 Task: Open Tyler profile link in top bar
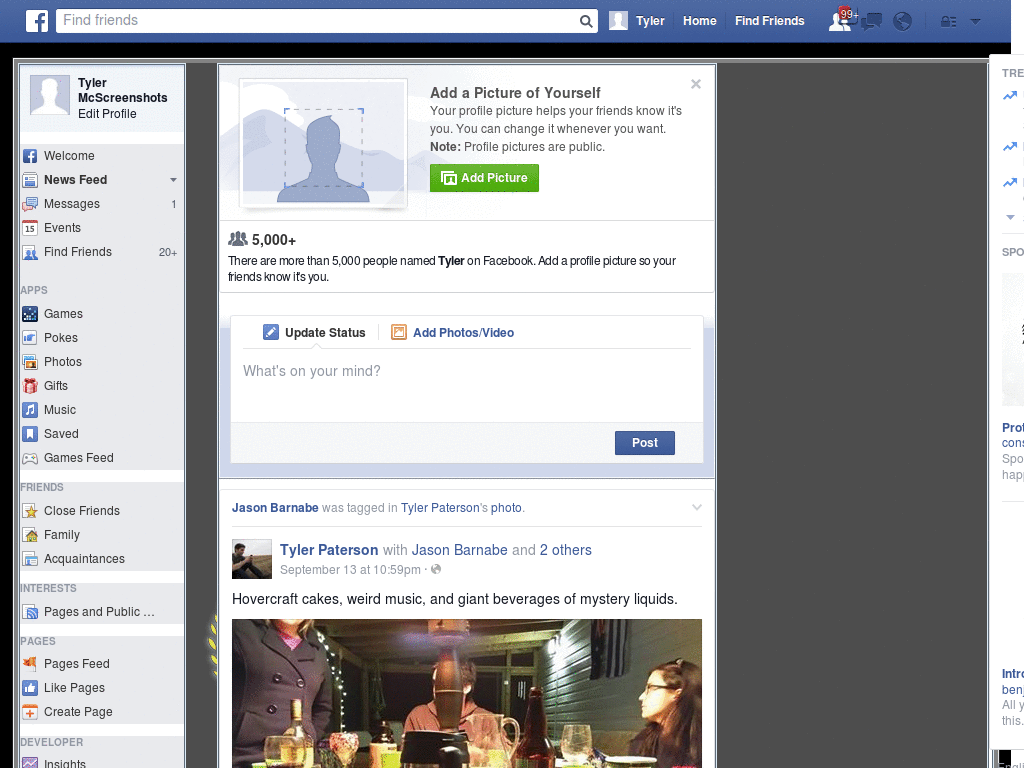click(650, 21)
